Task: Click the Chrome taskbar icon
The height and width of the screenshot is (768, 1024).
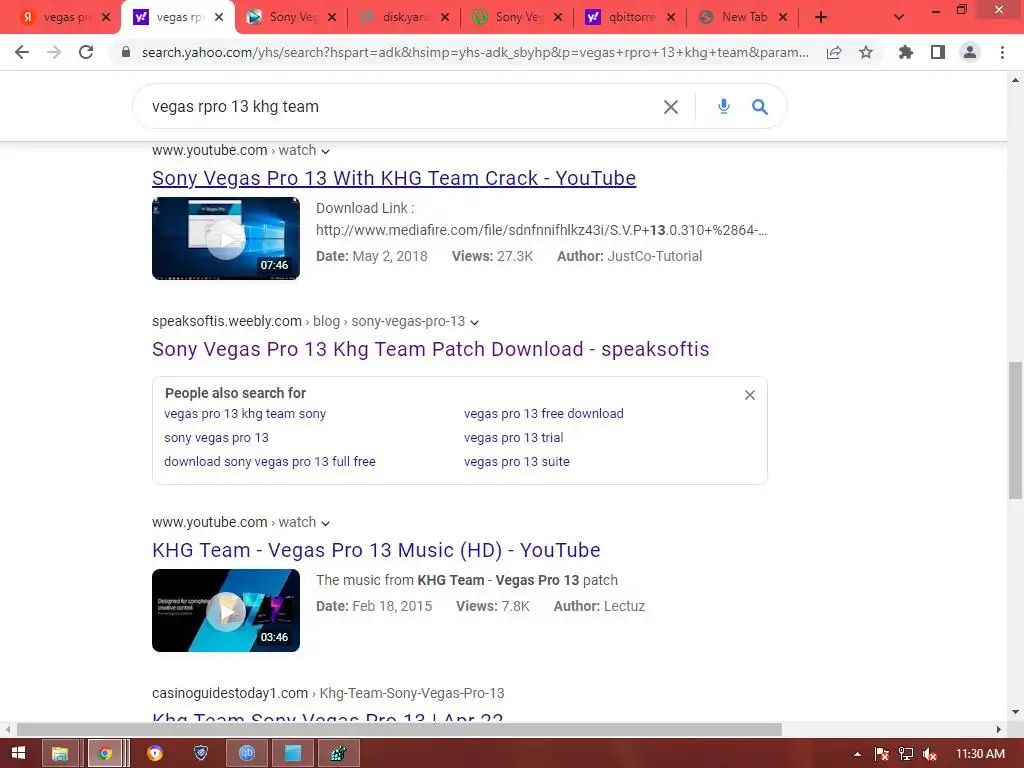Action: tap(105, 754)
